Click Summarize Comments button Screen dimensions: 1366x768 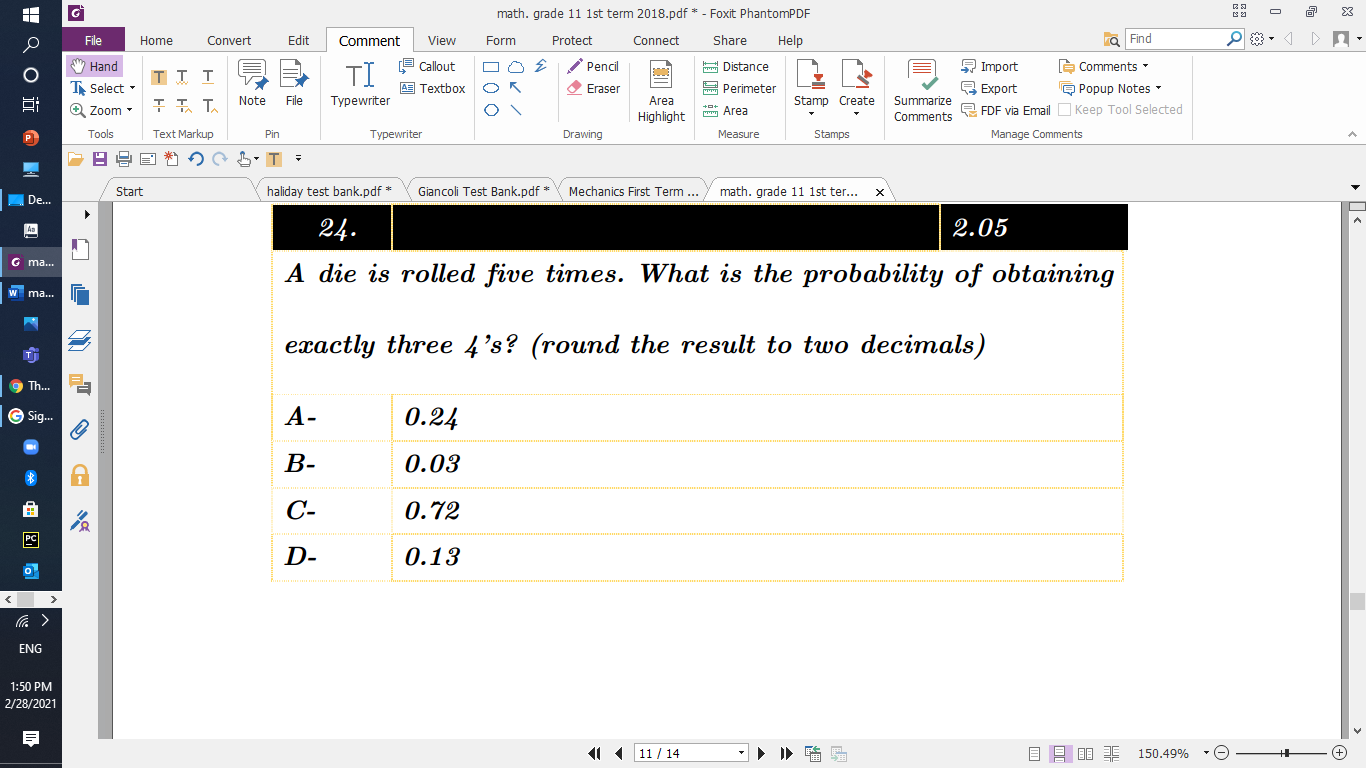coord(923,91)
